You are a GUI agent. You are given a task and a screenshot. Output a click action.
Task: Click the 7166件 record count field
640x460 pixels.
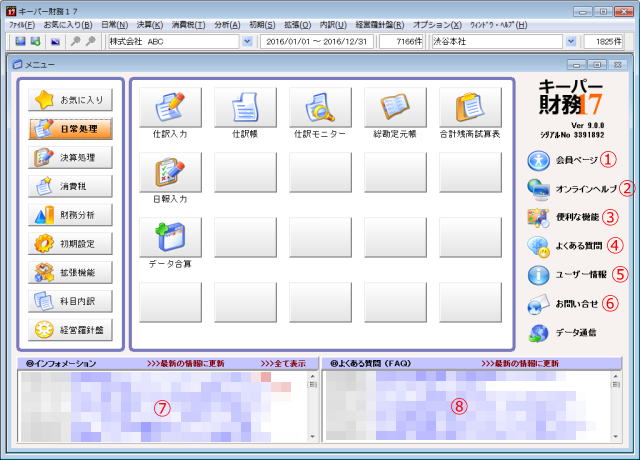click(x=401, y=42)
